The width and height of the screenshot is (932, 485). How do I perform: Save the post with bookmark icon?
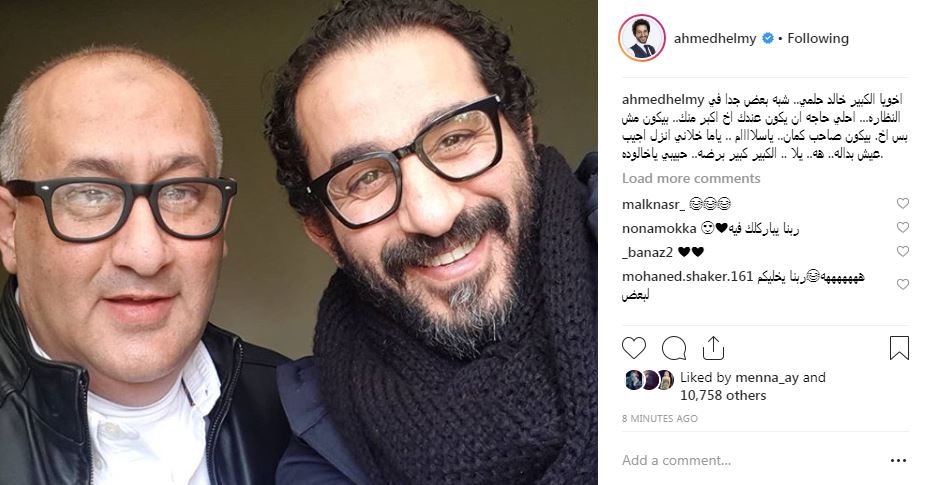[x=899, y=348]
